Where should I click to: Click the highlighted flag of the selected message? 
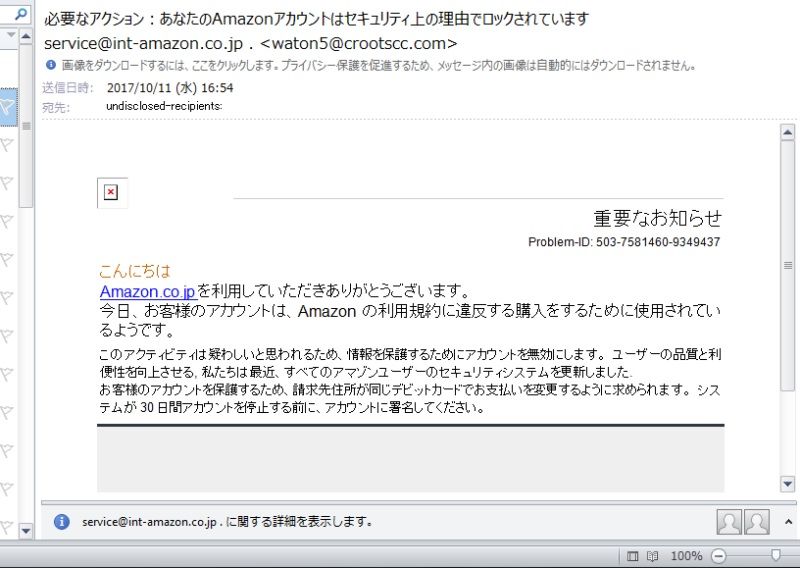pos(8,107)
